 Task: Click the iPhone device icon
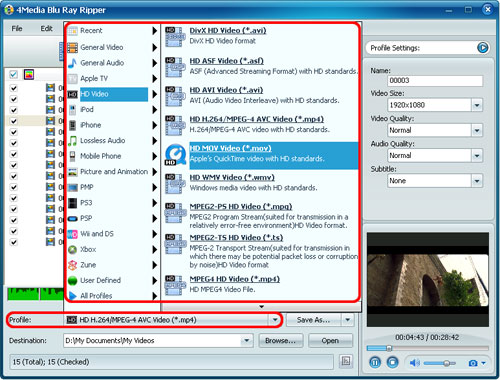point(72,125)
